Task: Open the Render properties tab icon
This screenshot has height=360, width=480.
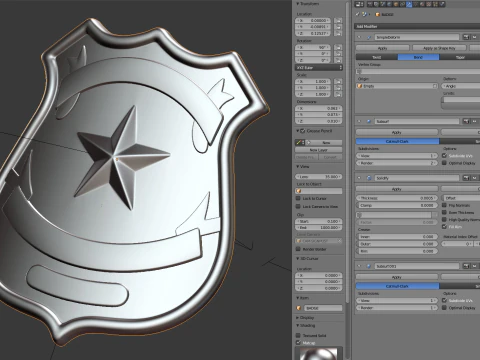Action: tap(370, 4)
